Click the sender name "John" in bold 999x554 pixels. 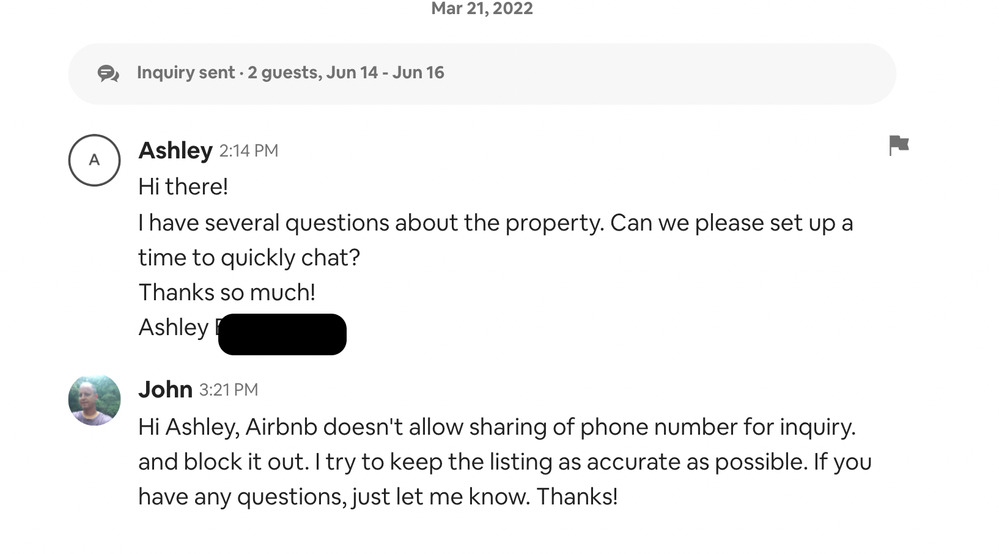pyautogui.click(x=165, y=389)
